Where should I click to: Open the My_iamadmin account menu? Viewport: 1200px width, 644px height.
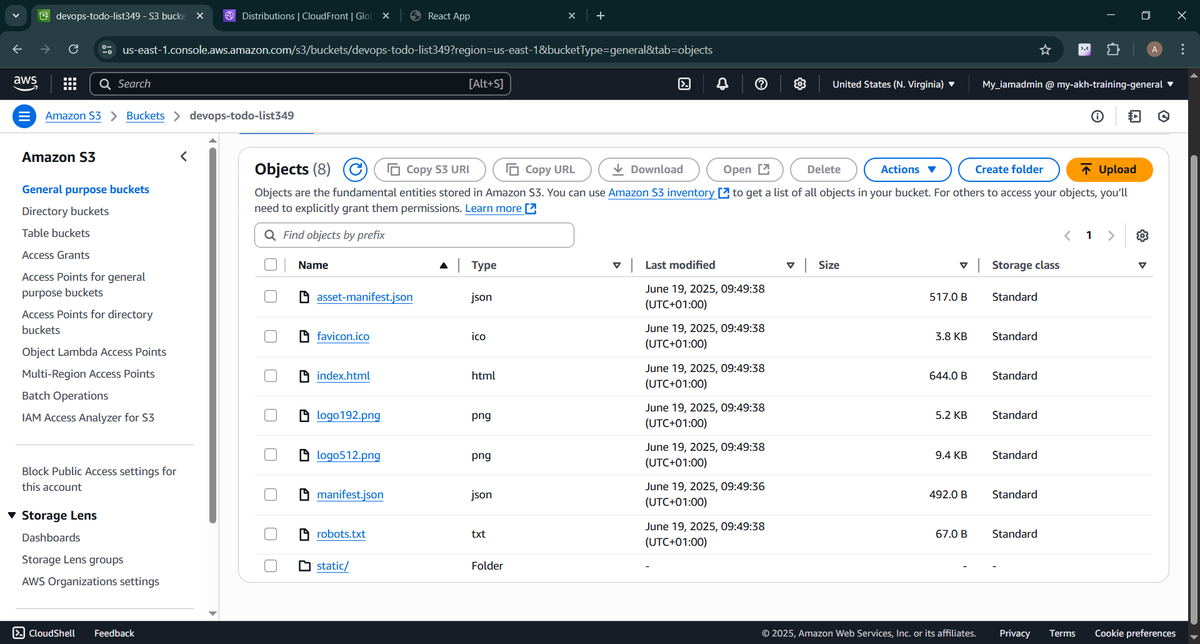[1078, 84]
